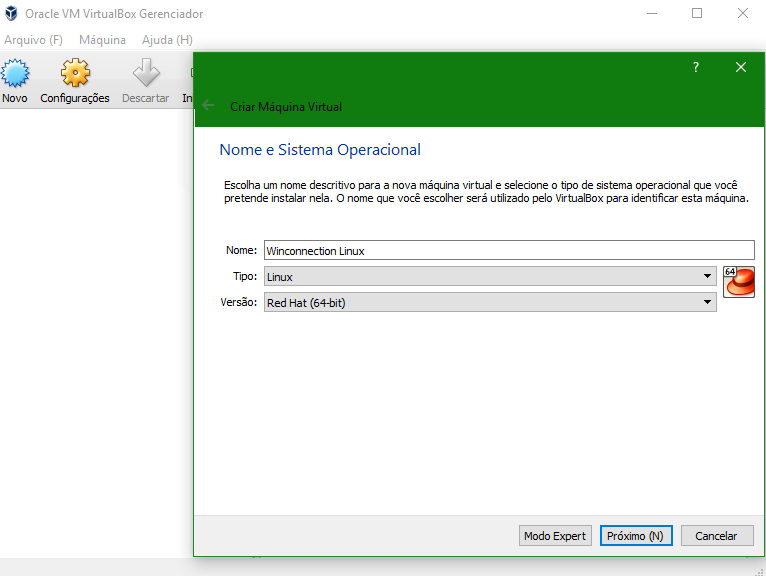
Task: Close the Oracle VM VirtualBox Gerenciador window
Action: coord(743,13)
